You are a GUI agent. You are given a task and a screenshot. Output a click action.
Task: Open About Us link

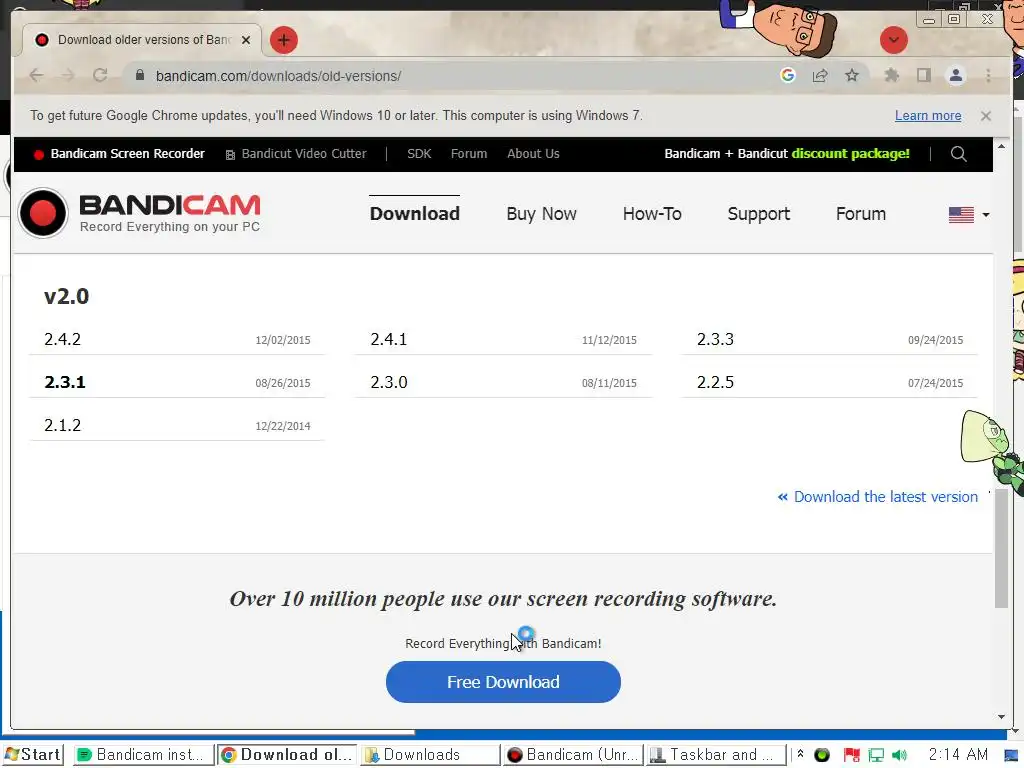pyautogui.click(x=533, y=154)
